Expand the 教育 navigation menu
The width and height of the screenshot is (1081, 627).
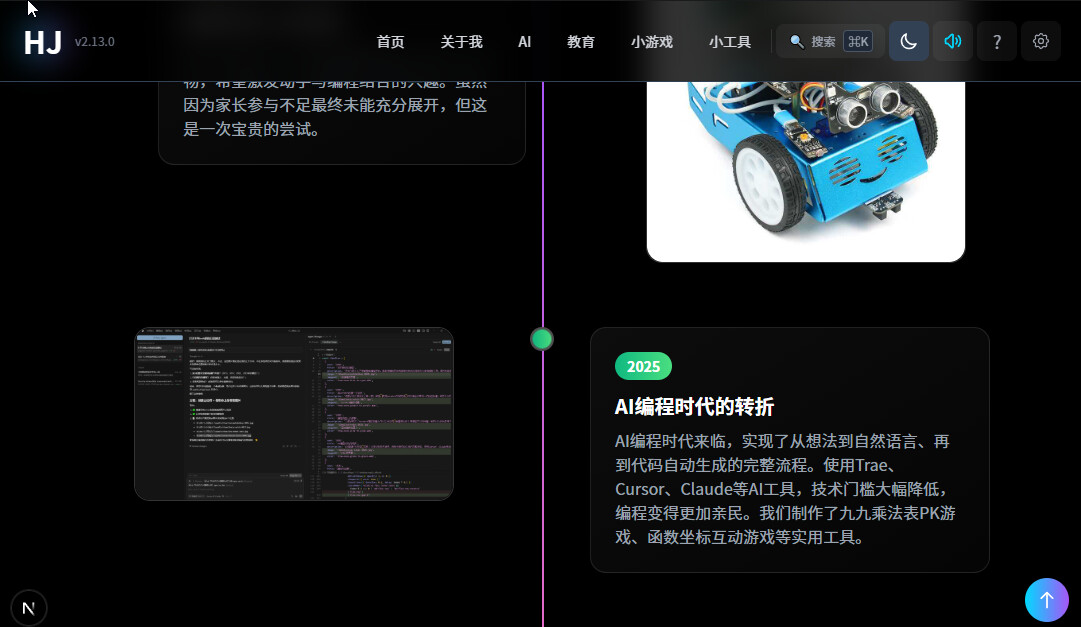coord(580,42)
